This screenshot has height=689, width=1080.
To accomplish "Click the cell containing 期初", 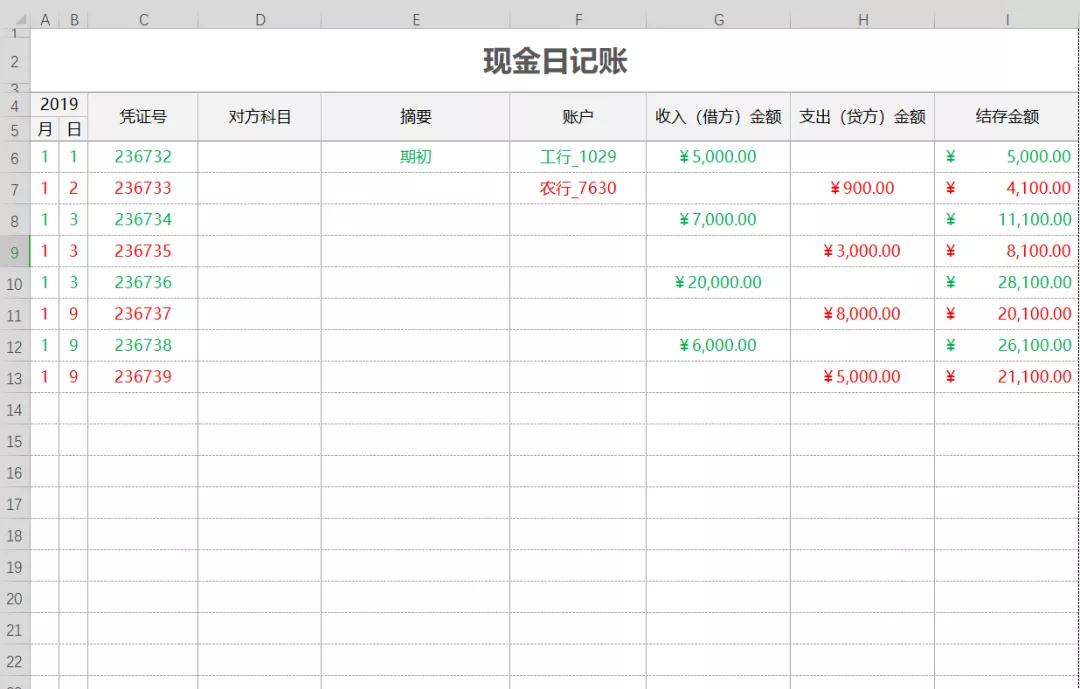I will [x=416, y=156].
